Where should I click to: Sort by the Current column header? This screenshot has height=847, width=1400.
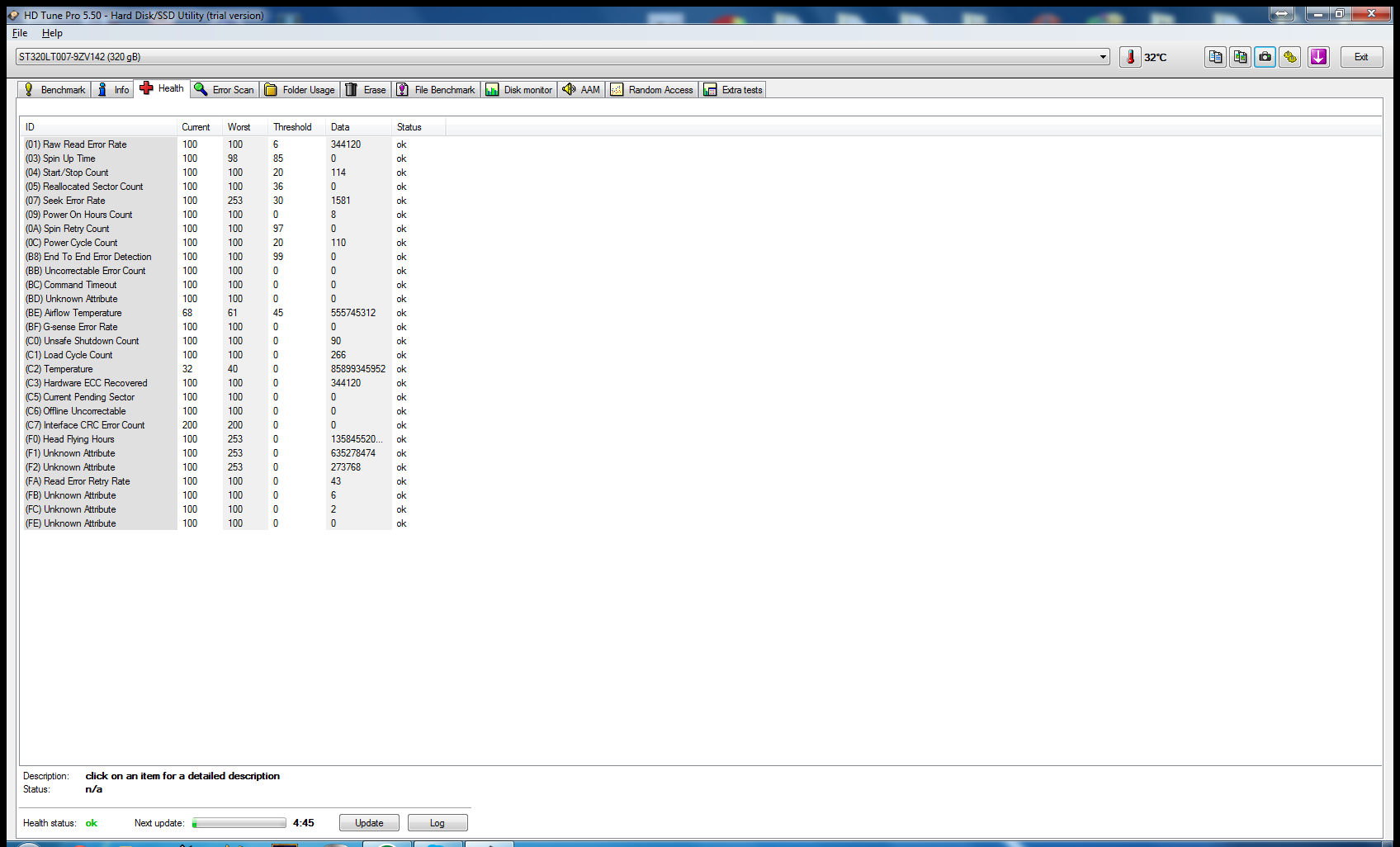(x=200, y=127)
